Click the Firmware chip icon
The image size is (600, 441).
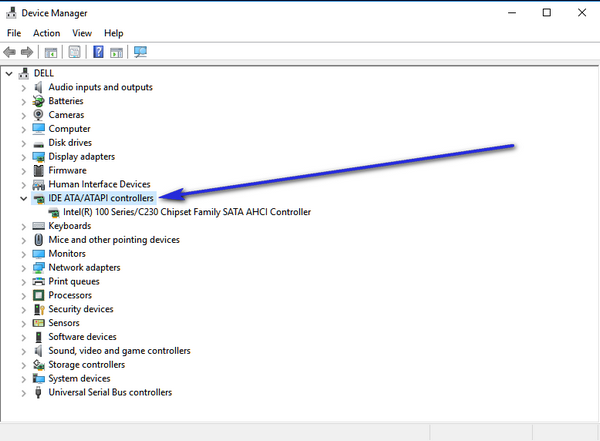tap(38, 170)
